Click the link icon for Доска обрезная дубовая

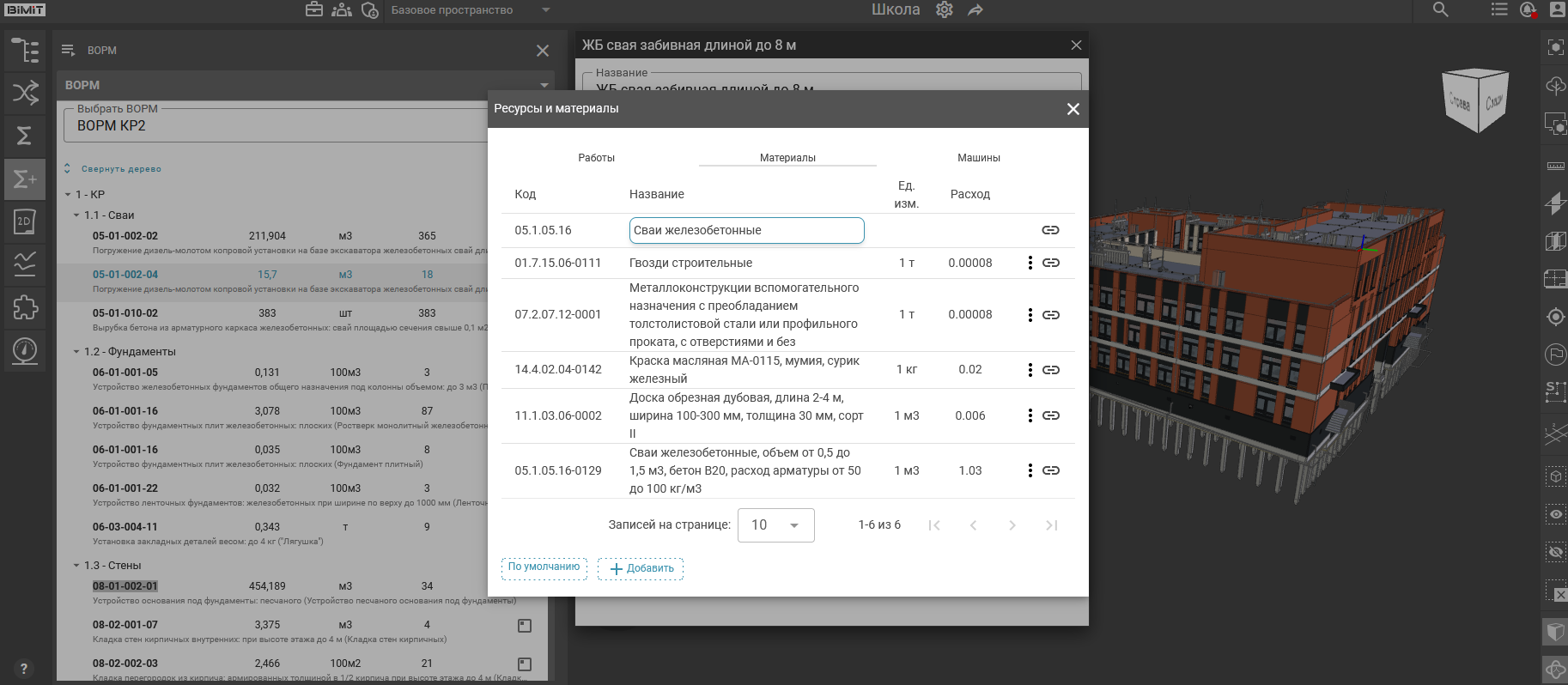[x=1051, y=415]
